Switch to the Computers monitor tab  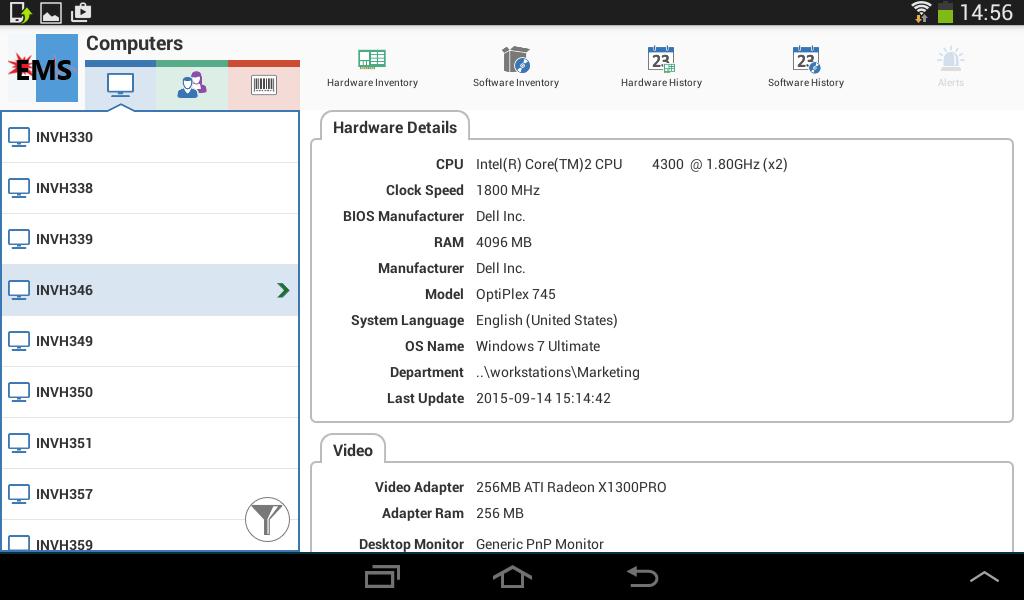click(x=120, y=86)
